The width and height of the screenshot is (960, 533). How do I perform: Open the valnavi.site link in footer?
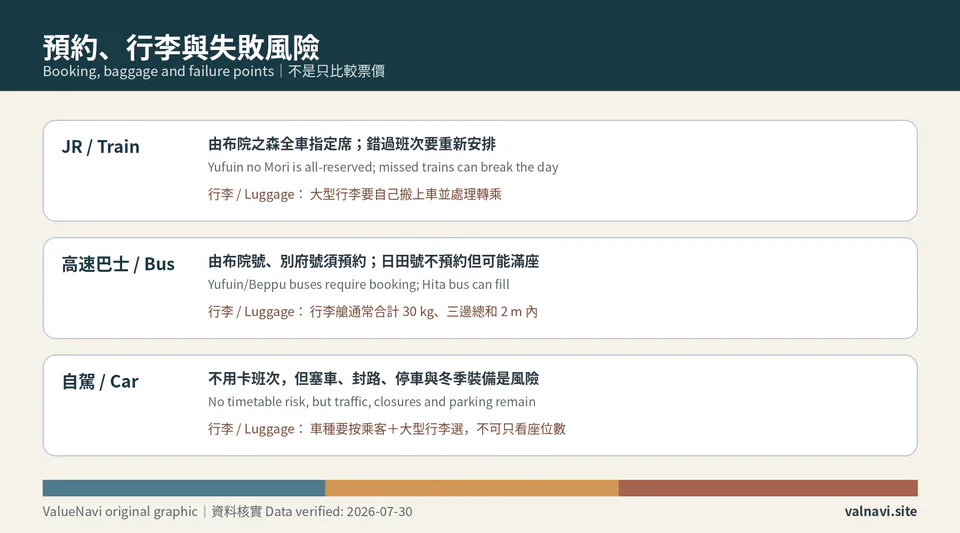point(881,512)
